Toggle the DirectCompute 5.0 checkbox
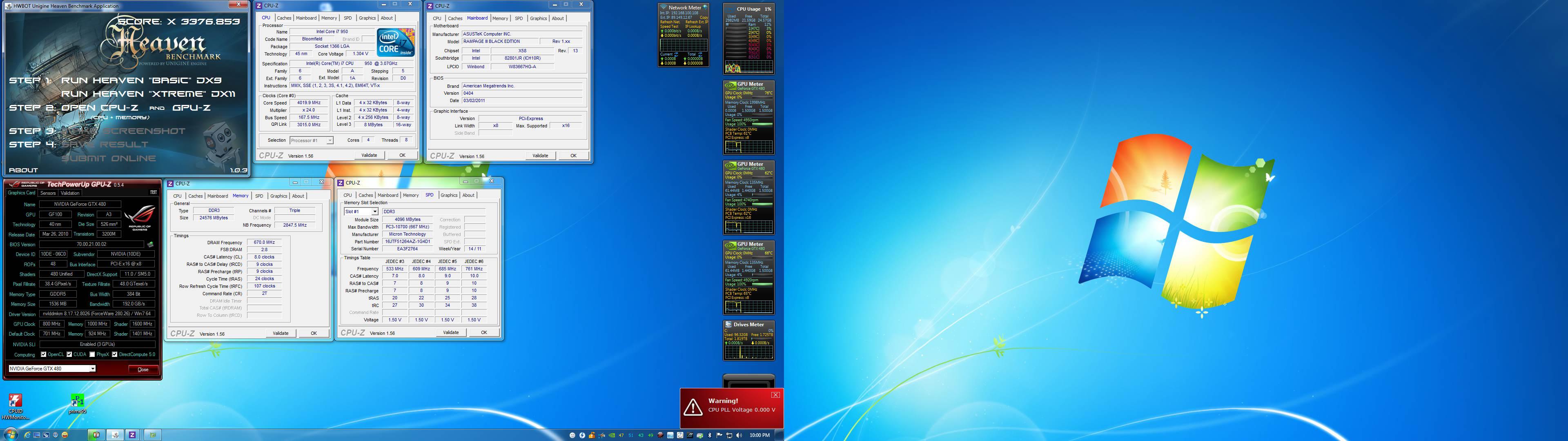 [x=114, y=354]
